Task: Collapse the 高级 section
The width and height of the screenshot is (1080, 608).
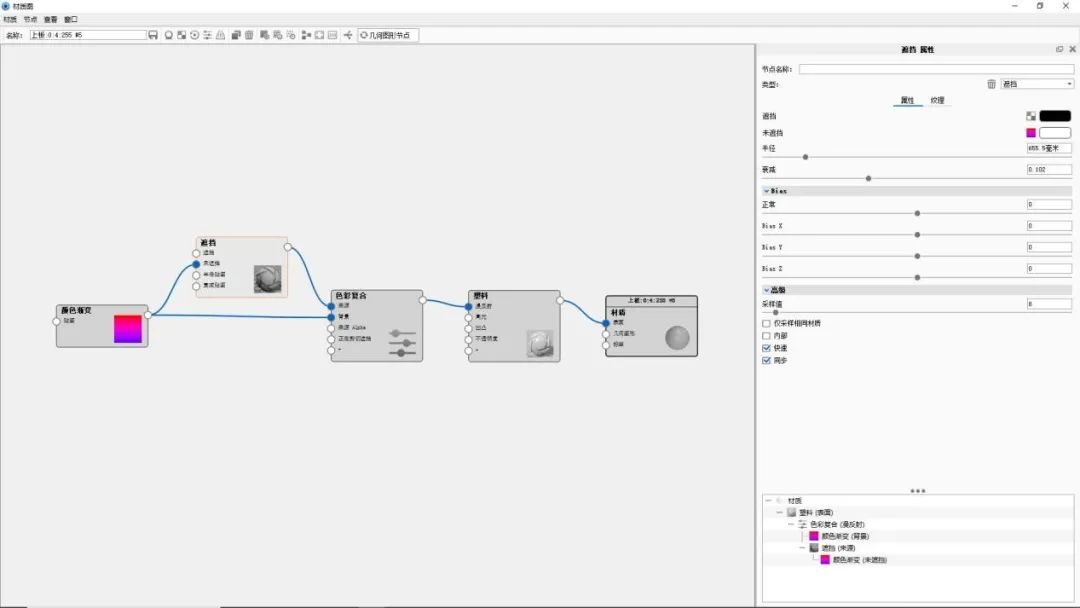Action: tap(767, 290)
